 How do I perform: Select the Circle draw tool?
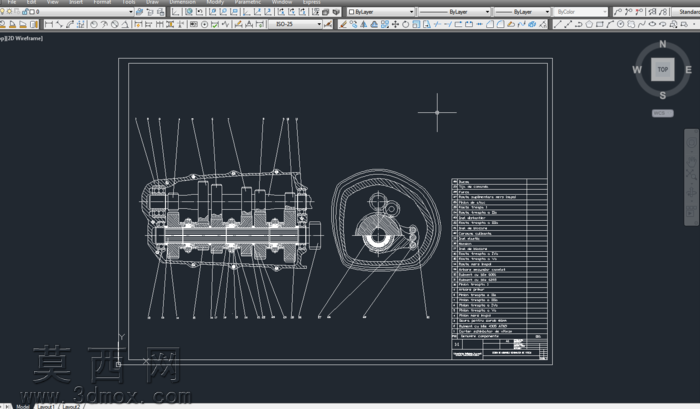pos(621,24)
